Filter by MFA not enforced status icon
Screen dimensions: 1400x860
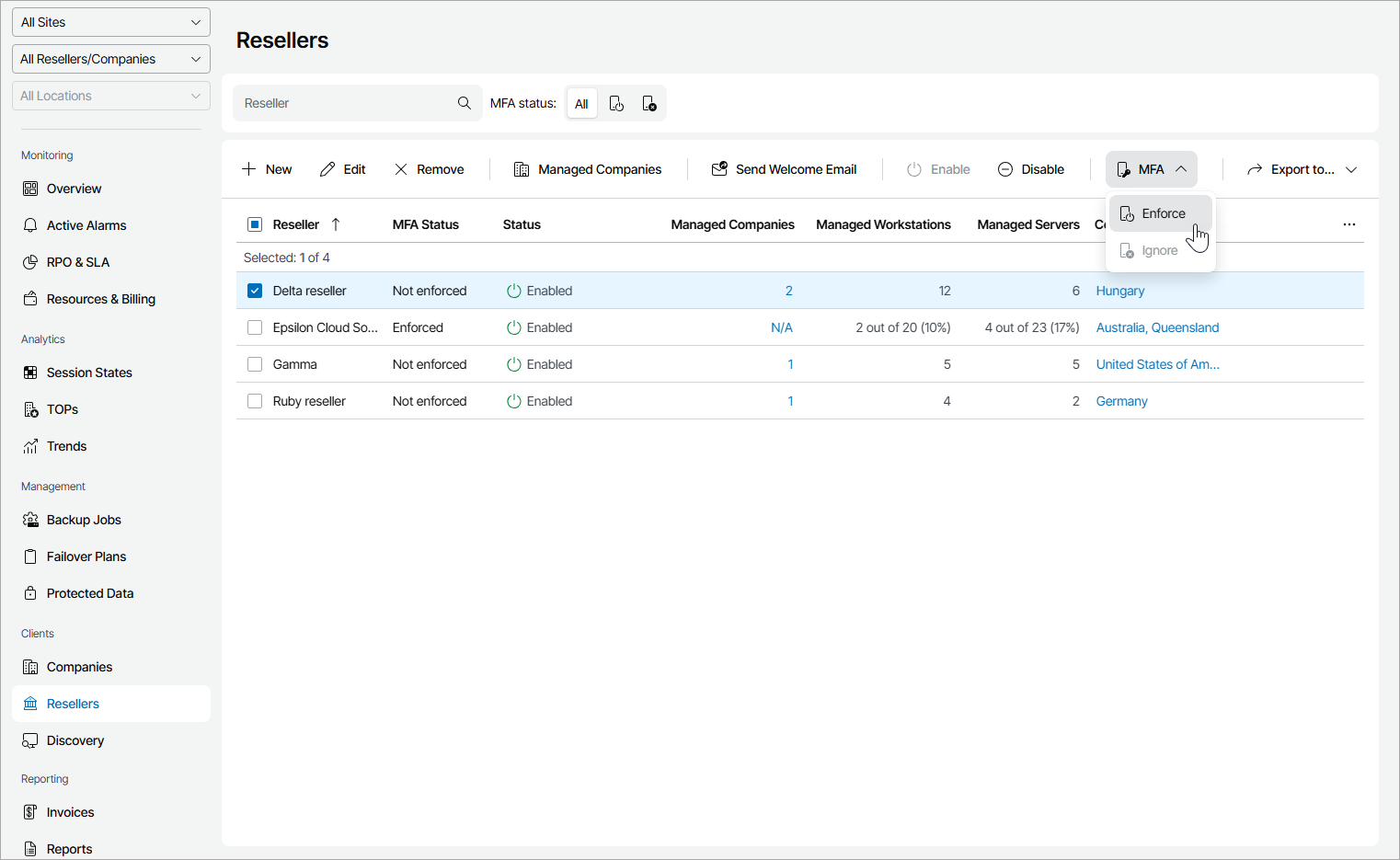pyautogui.click(x=649, y=104)
